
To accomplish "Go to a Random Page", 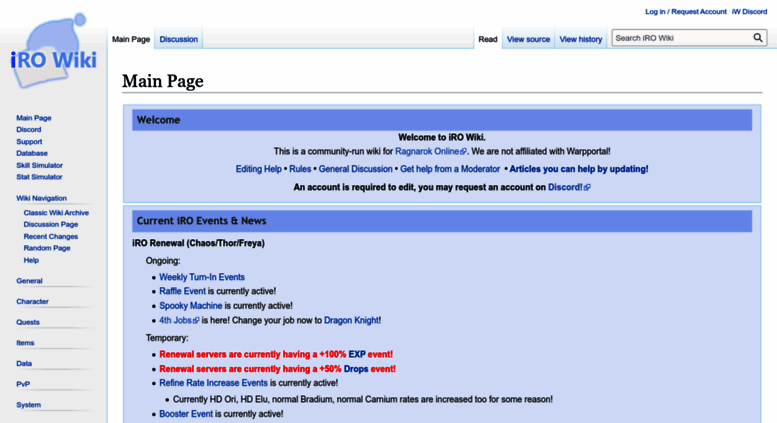I will tap(47, 248).
